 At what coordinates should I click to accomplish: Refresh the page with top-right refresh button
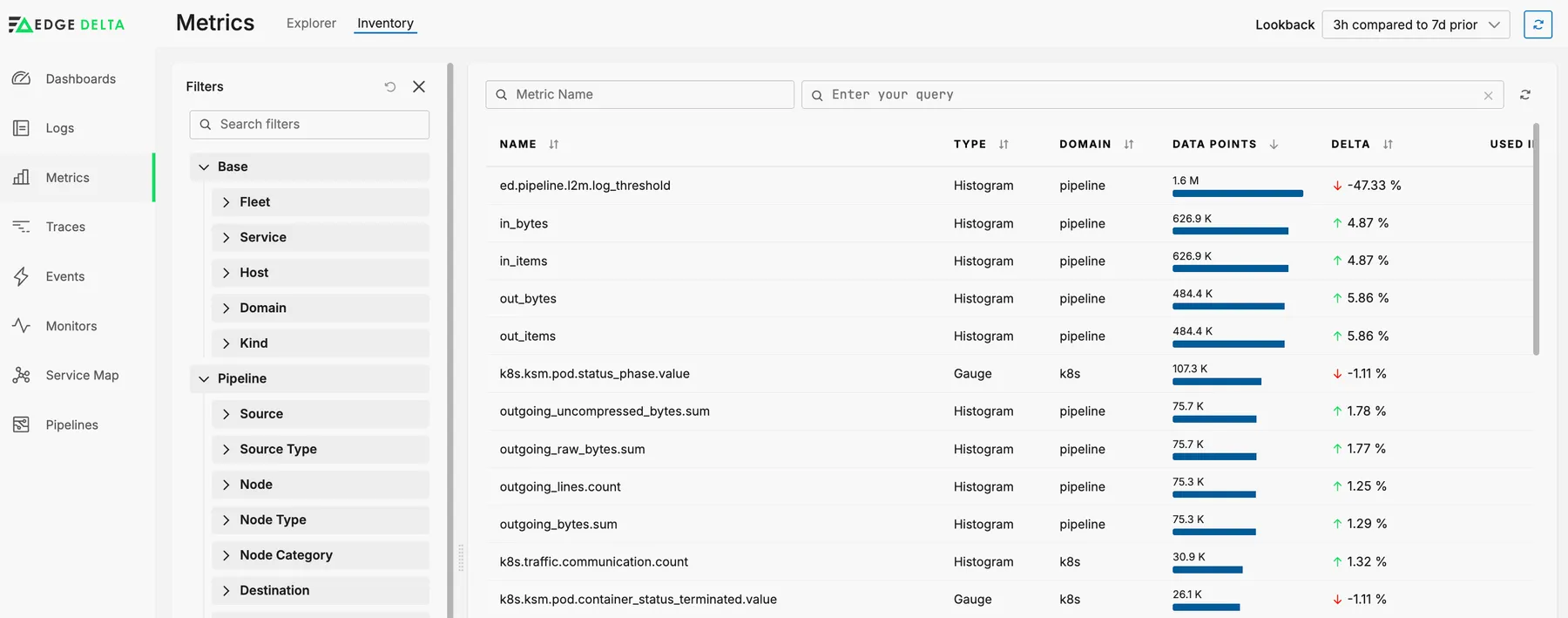tap(1538, 24)
